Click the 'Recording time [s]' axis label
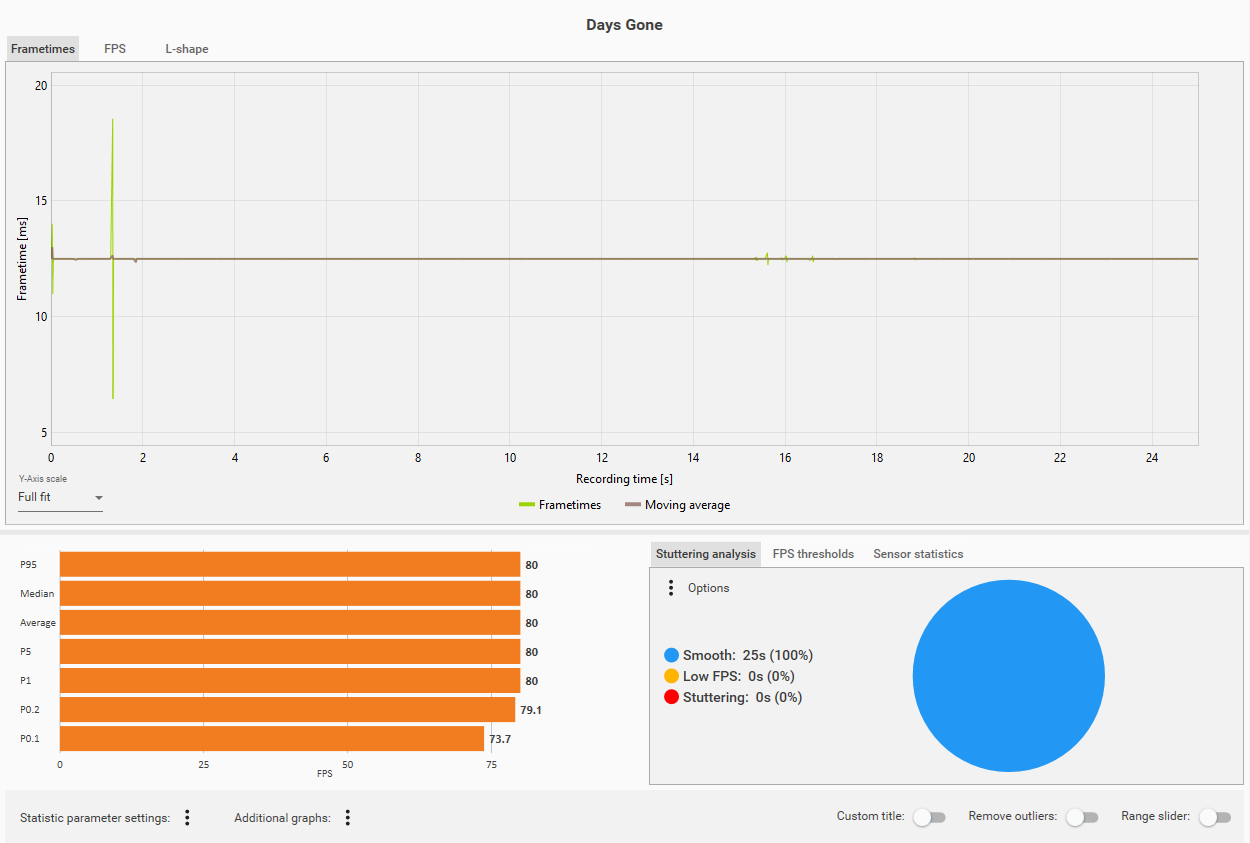This screenshot has width=1250, height=843. click(x=624, y=479)
